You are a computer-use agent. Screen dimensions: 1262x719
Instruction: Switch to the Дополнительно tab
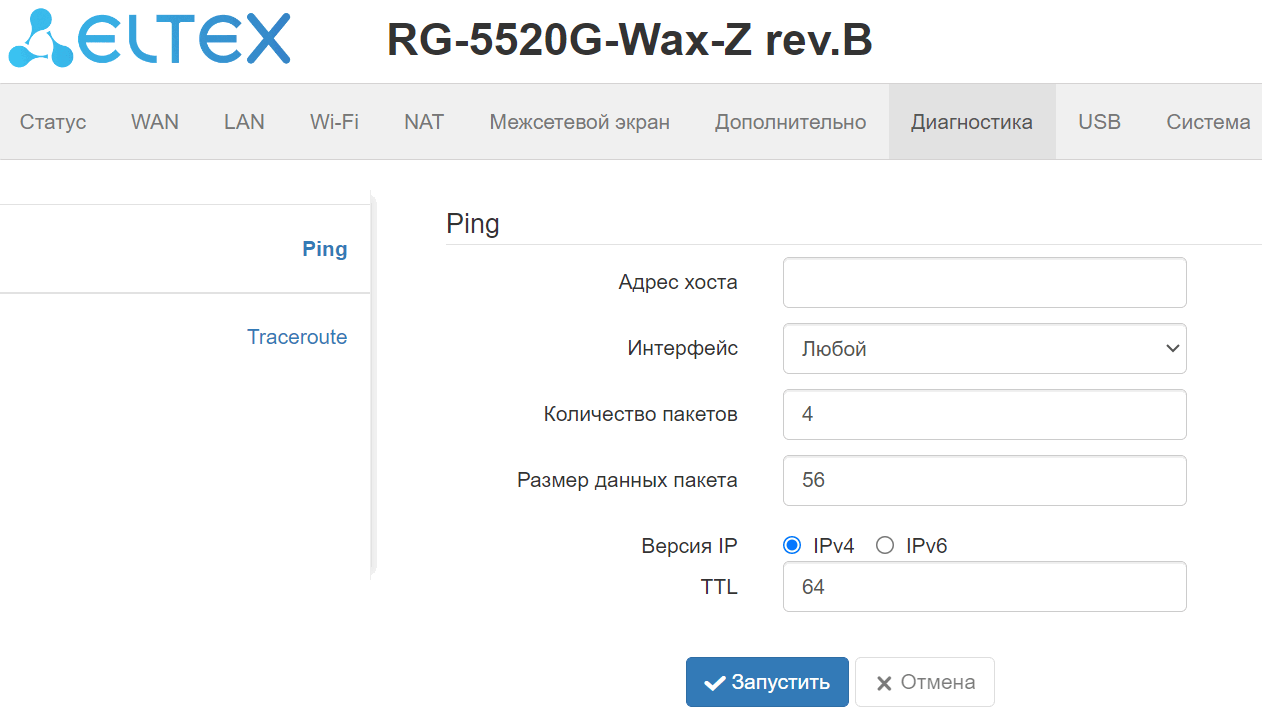click(790, 122)
